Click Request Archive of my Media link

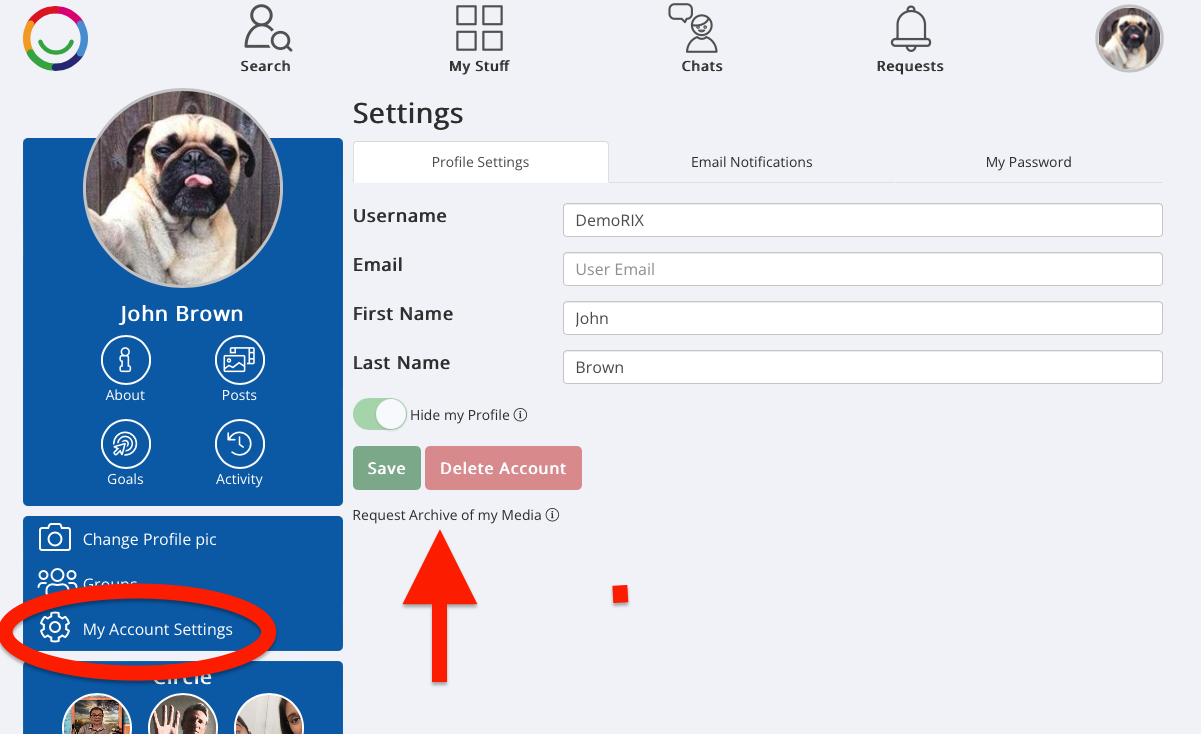click(447, 515)
